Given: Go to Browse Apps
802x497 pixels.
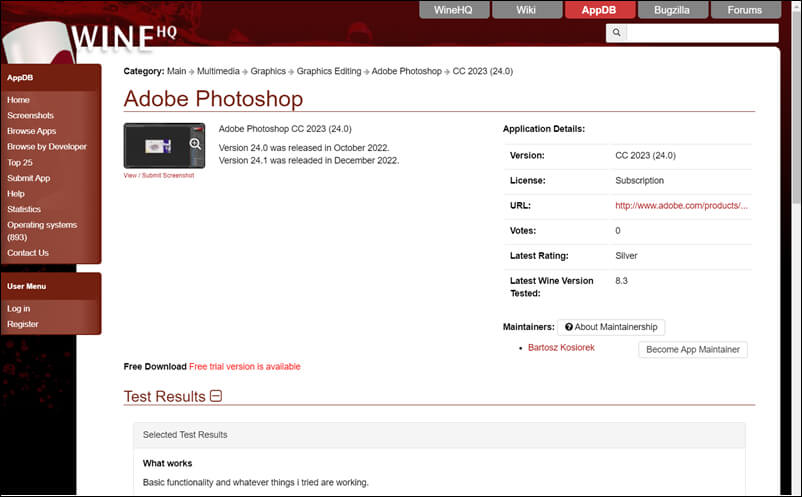Looking at the screenshot, I should [32, 131].
